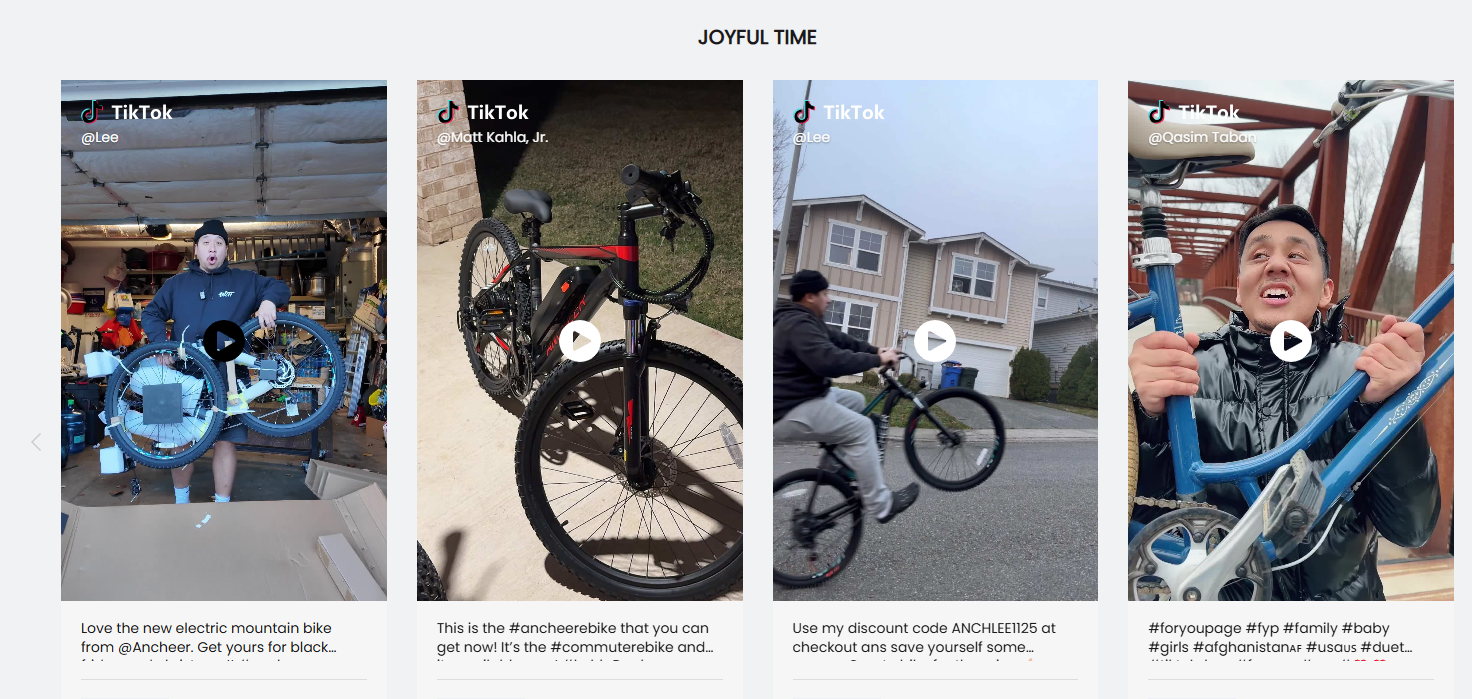Image resolution: width=1472 pixels, height=699 pixels.
Task: Play the @Lee garage bike unboxing video
Action: pos(224,341)
